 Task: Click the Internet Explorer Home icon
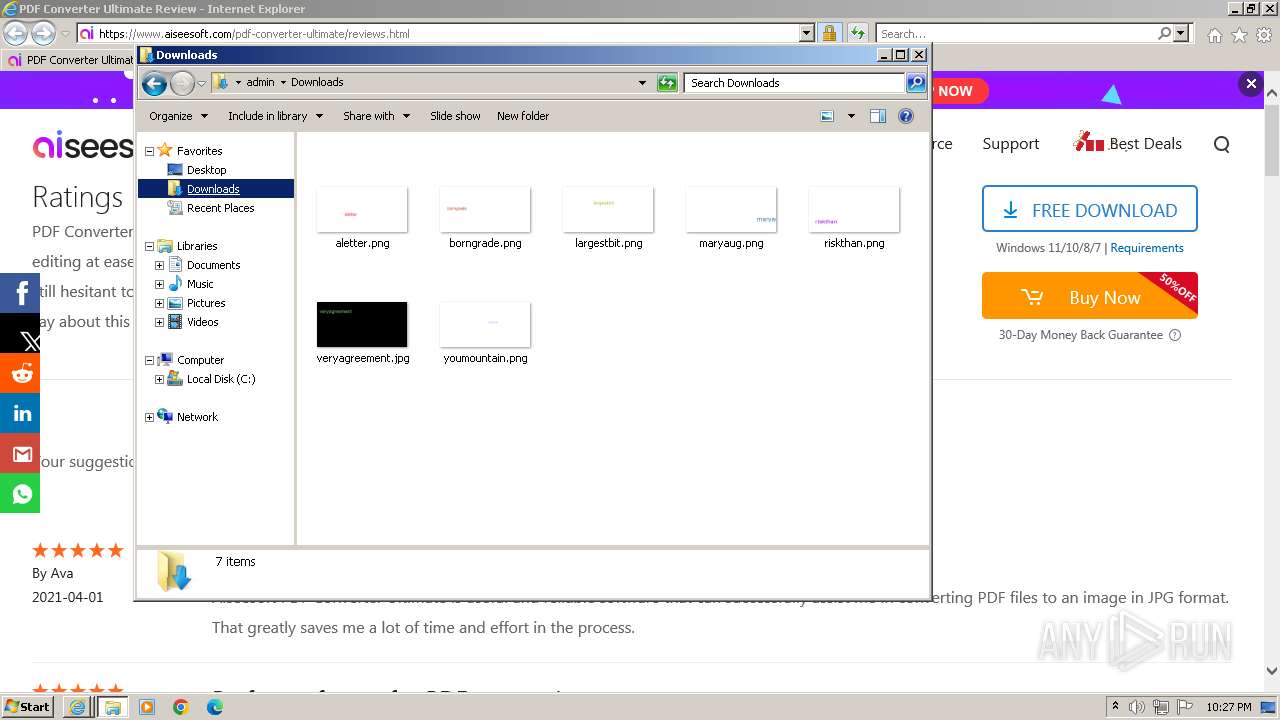(1214, 35)
